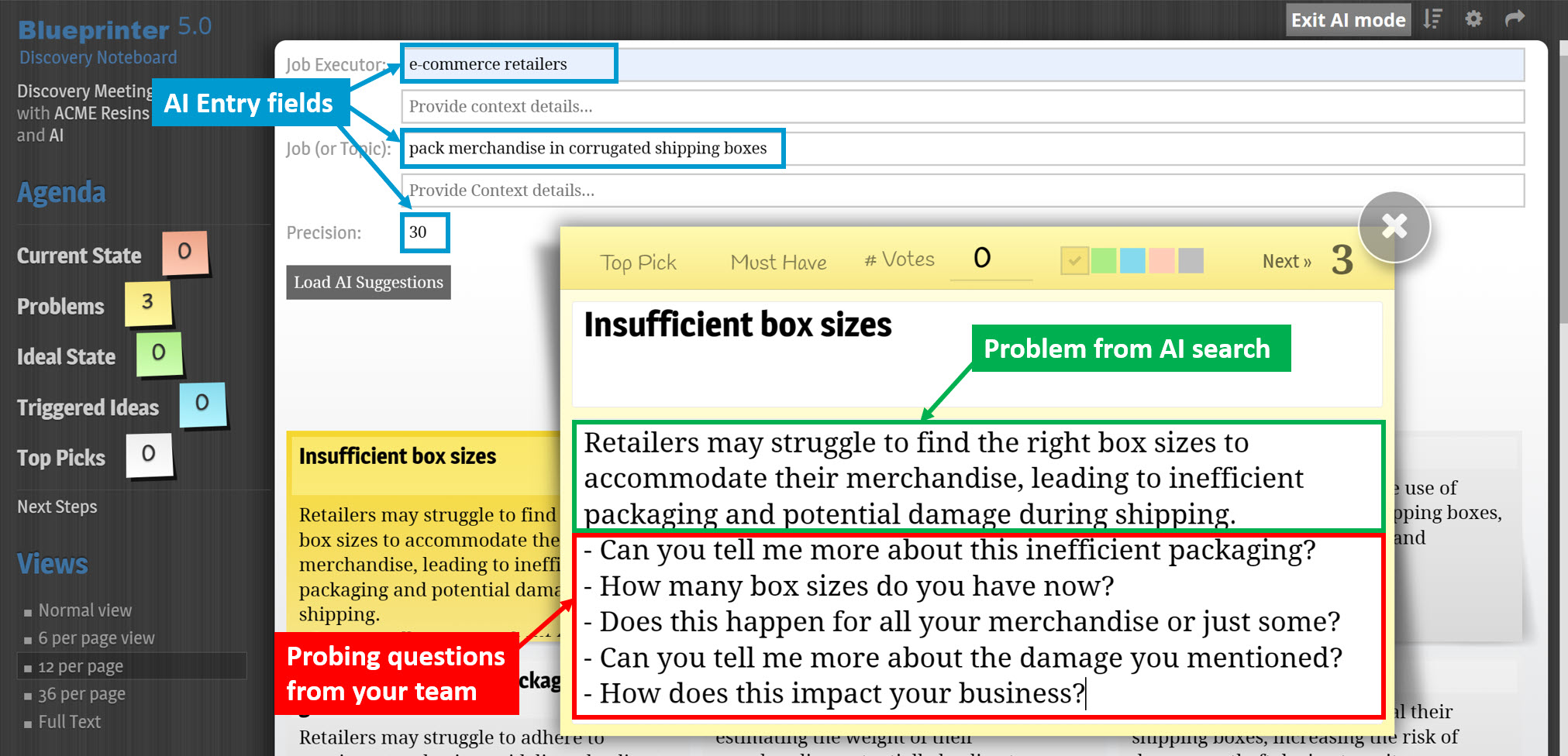This screenshot has height=756, width=1568.
Task: Click Exit AI mode
Action: click(1348, 19)
